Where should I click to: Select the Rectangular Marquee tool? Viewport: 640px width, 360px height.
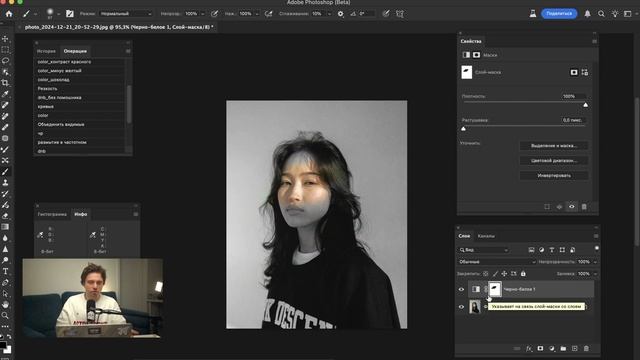pyautogui.click(x=5, y=50)
